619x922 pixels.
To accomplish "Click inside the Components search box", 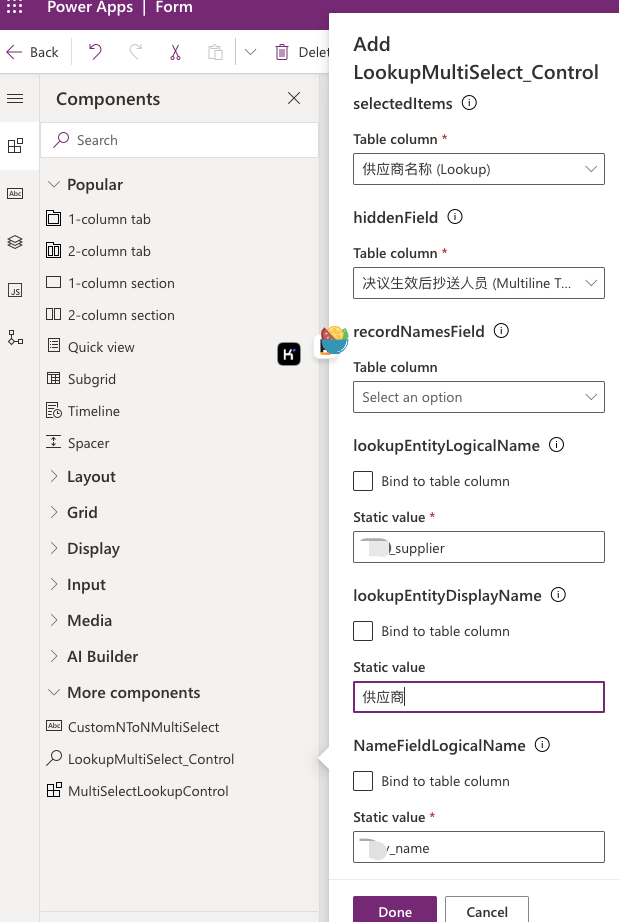I will point(180,139).
